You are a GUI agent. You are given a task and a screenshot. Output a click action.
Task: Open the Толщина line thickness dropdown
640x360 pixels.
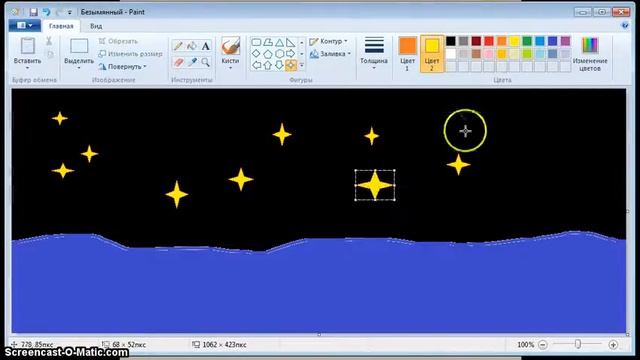374,53
